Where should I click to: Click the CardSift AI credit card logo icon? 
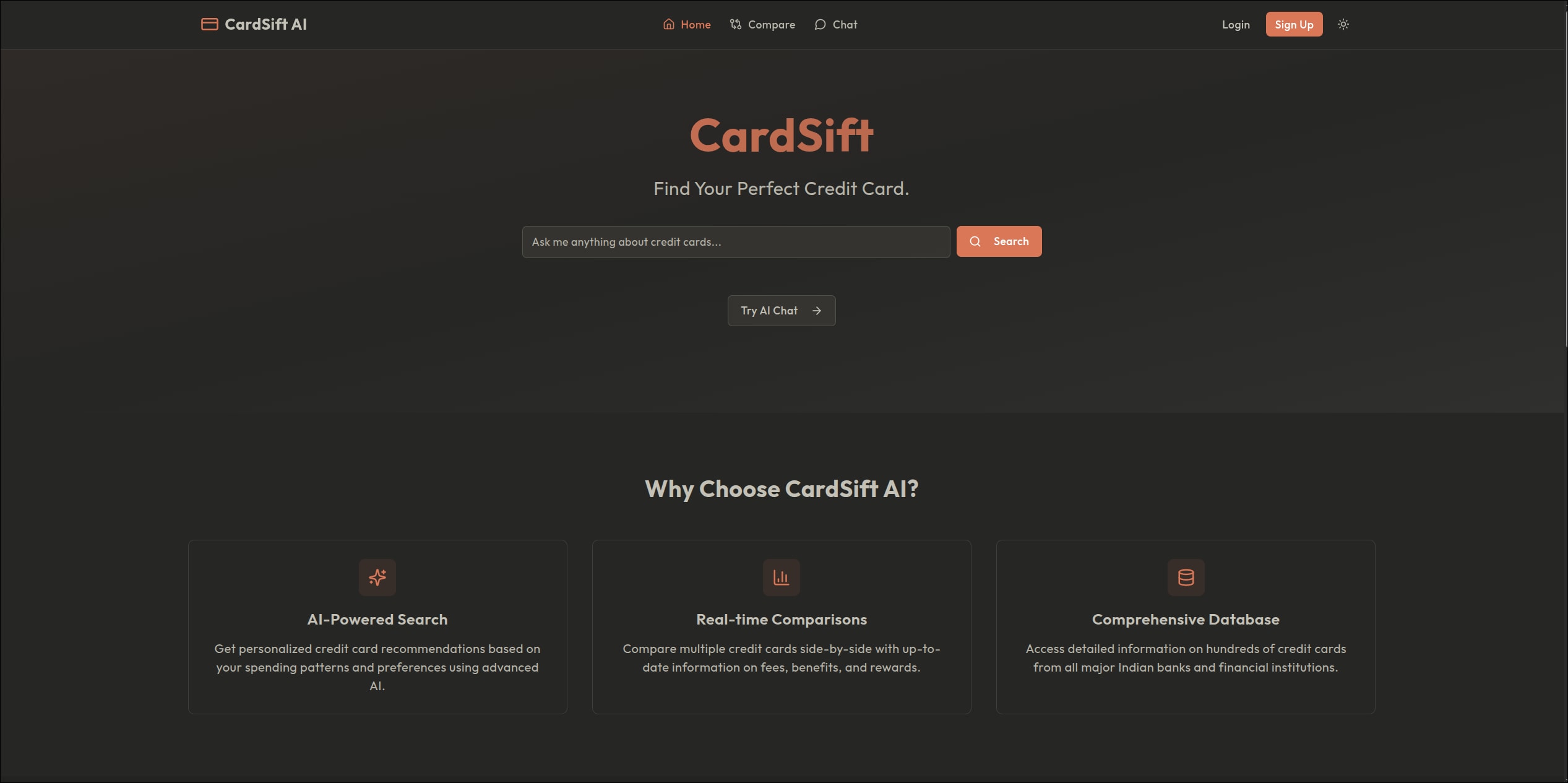tap(209, 24)
